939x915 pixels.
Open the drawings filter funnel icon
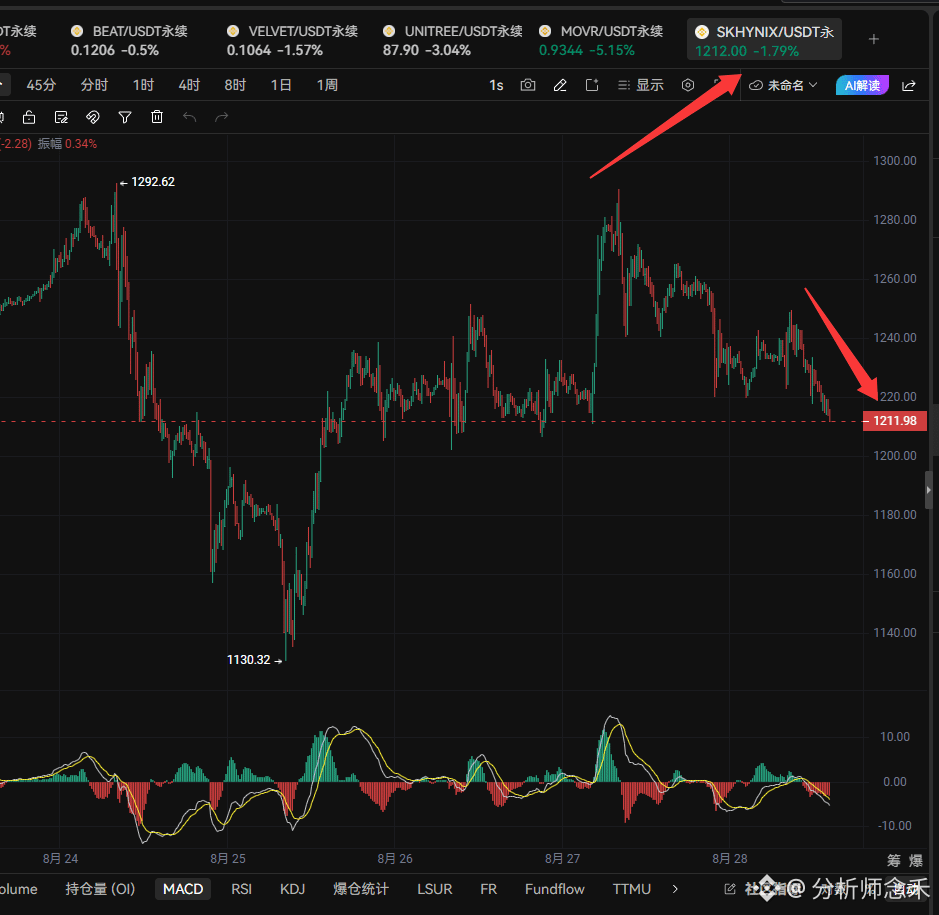click(x=125, y=117)
